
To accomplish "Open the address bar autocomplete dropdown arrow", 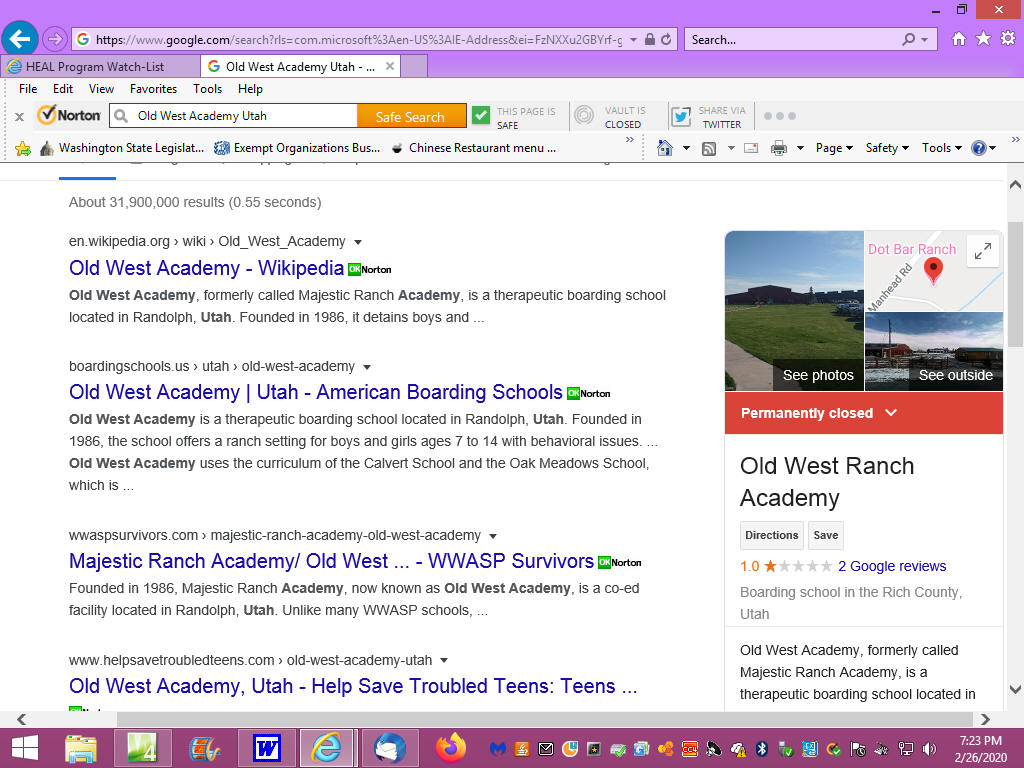I will (x=633, y=40).
